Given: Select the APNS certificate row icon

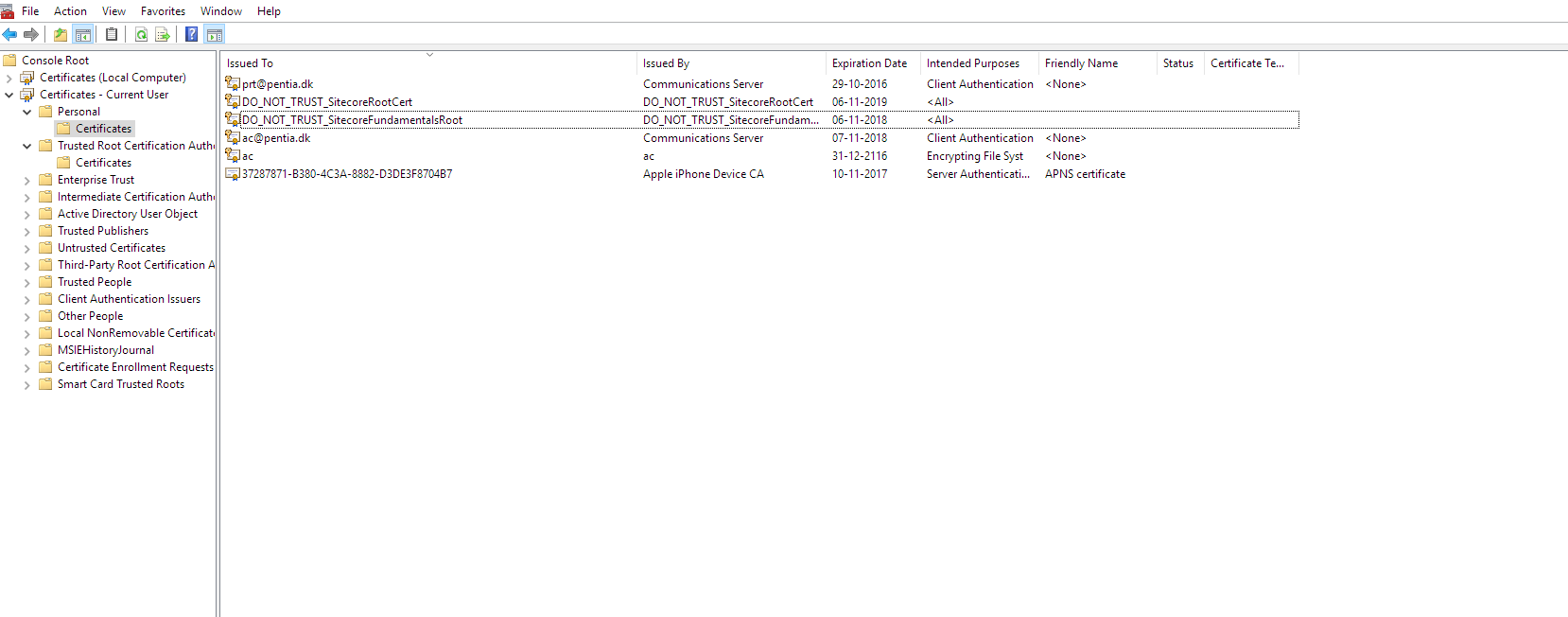Looking at the screenshot, I should [x=233, y=174].
